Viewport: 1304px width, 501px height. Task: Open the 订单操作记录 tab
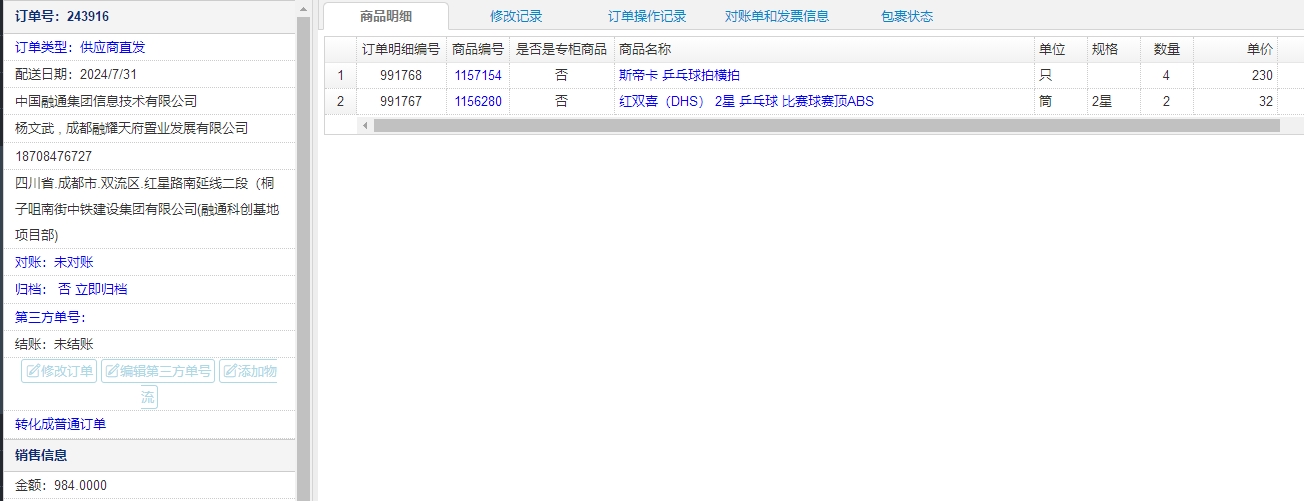tap(647, 16)
